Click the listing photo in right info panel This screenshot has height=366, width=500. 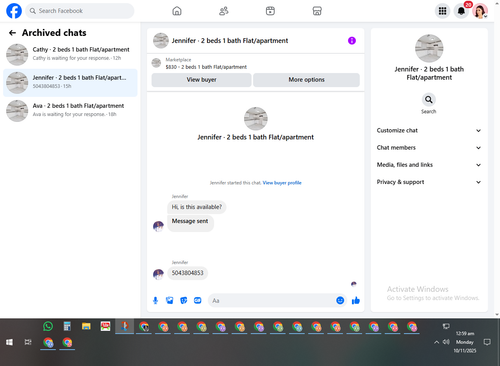(429, 48)
